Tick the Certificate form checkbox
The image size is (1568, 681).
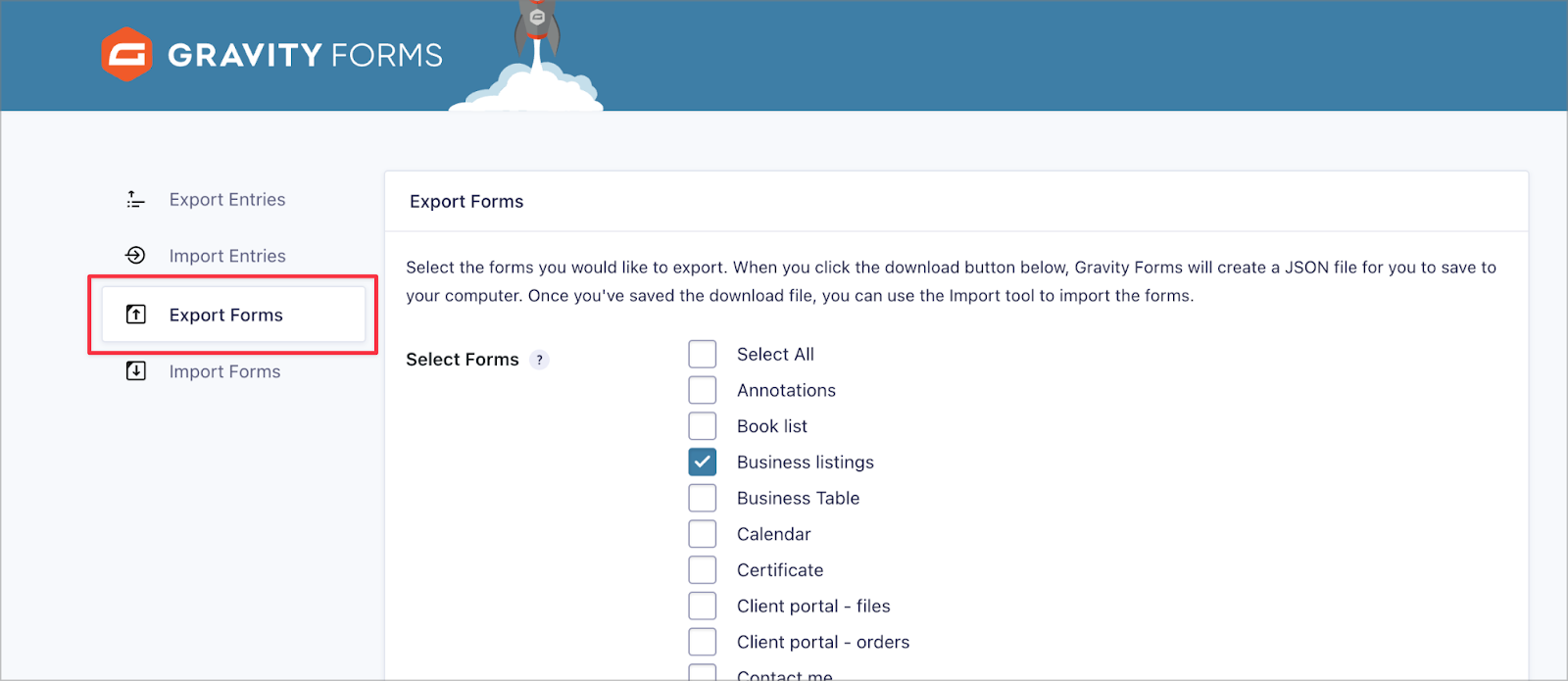[703, 570]
